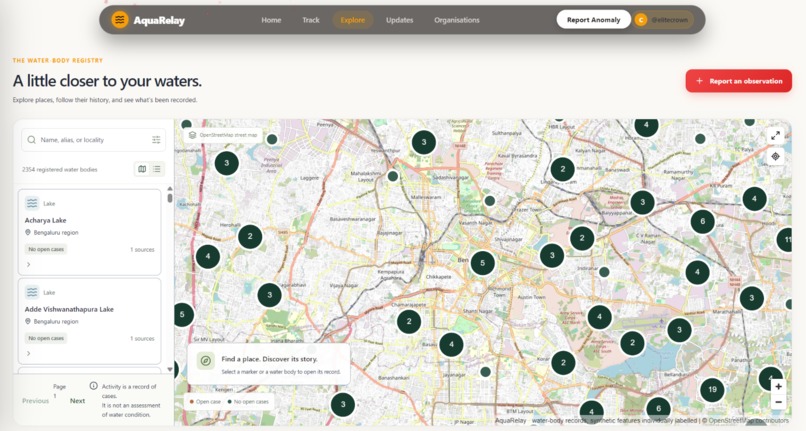806x431 pixels.
Task: Select the Explore nav item
Action: click(353, 20)
